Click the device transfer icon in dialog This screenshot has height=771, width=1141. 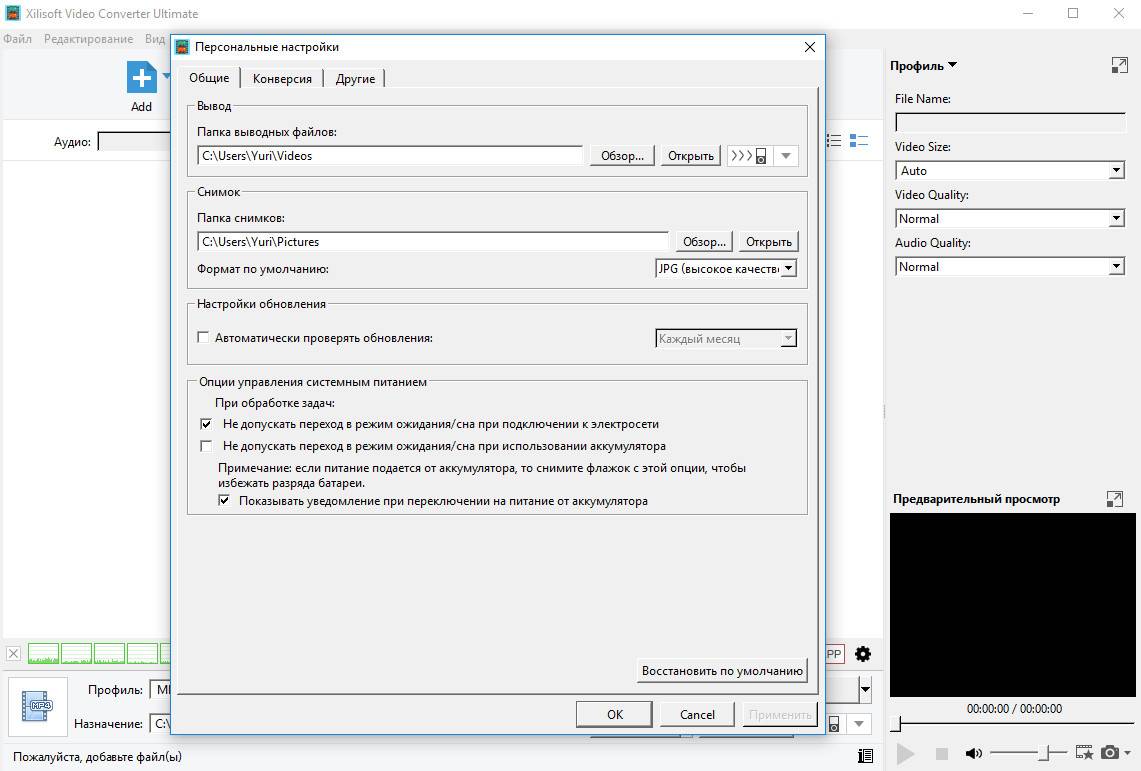tap(750, 156)
